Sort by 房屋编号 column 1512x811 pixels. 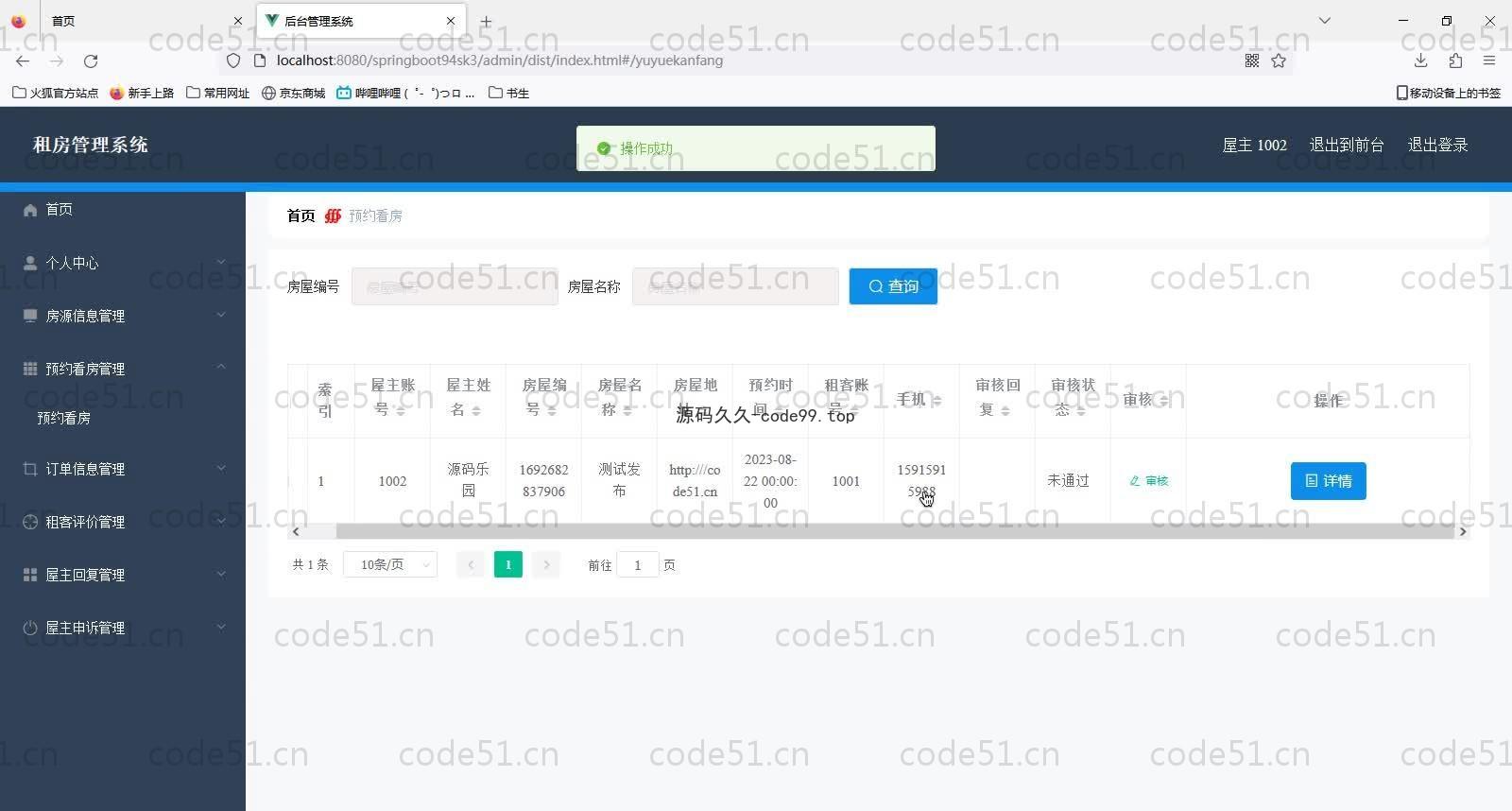[x=552, y=411]
